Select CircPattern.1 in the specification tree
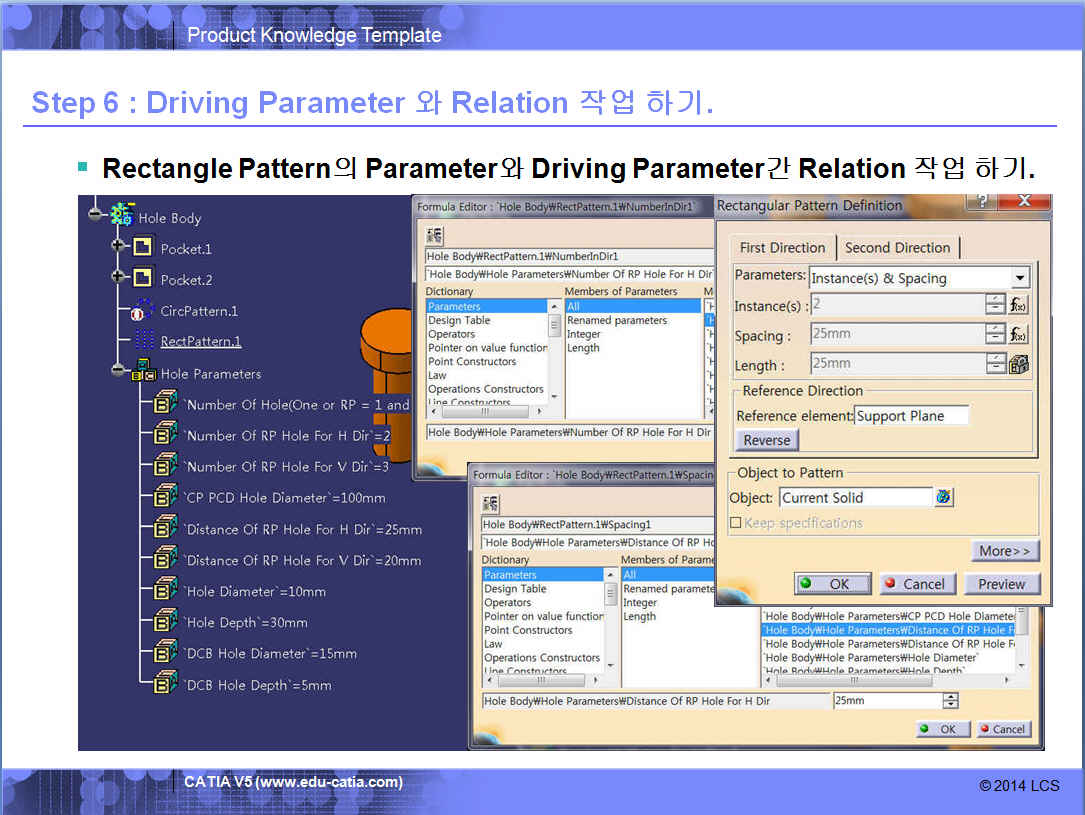 point(199,311)
